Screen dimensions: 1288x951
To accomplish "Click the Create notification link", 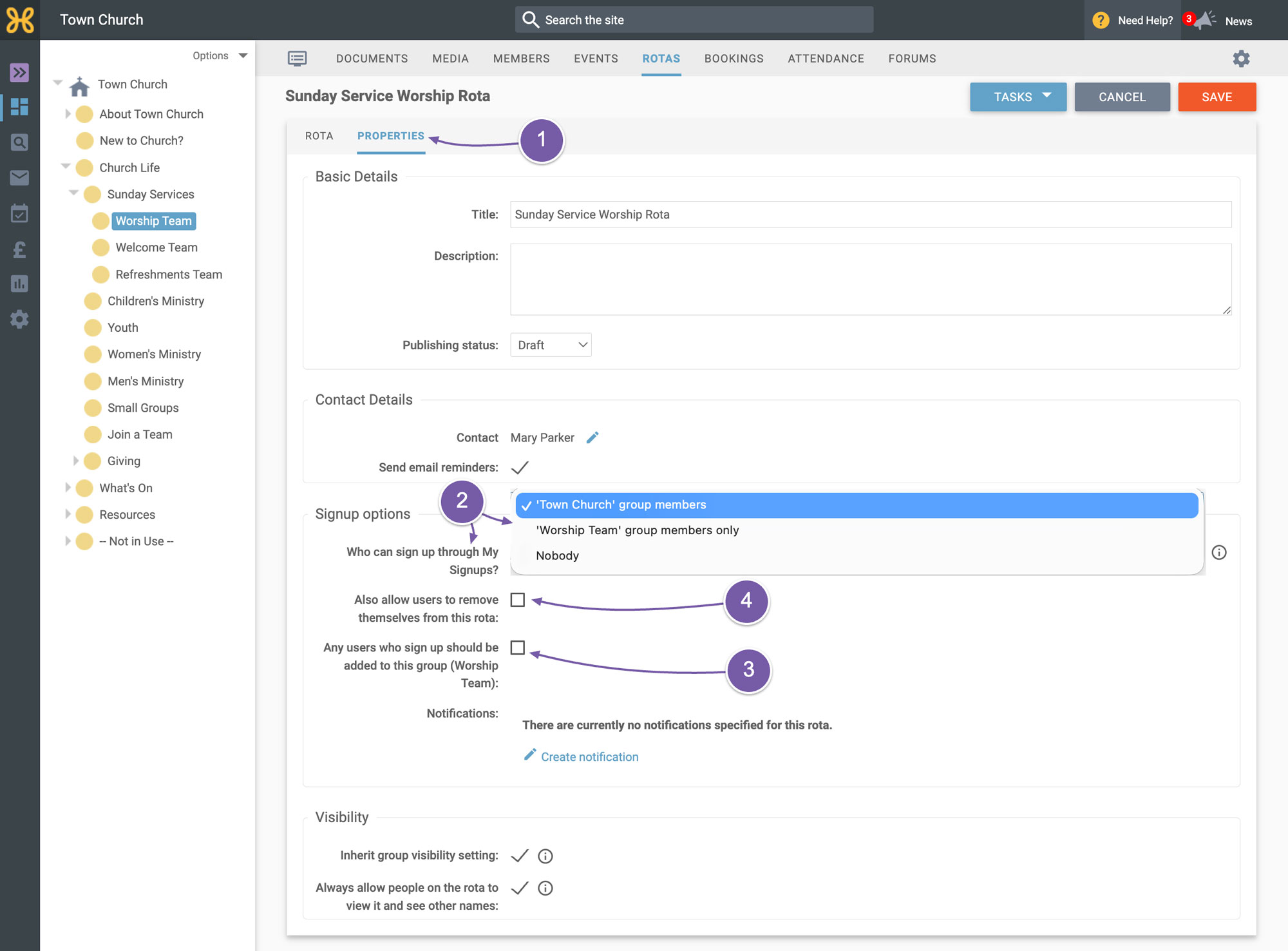I will tap(589, 757).
